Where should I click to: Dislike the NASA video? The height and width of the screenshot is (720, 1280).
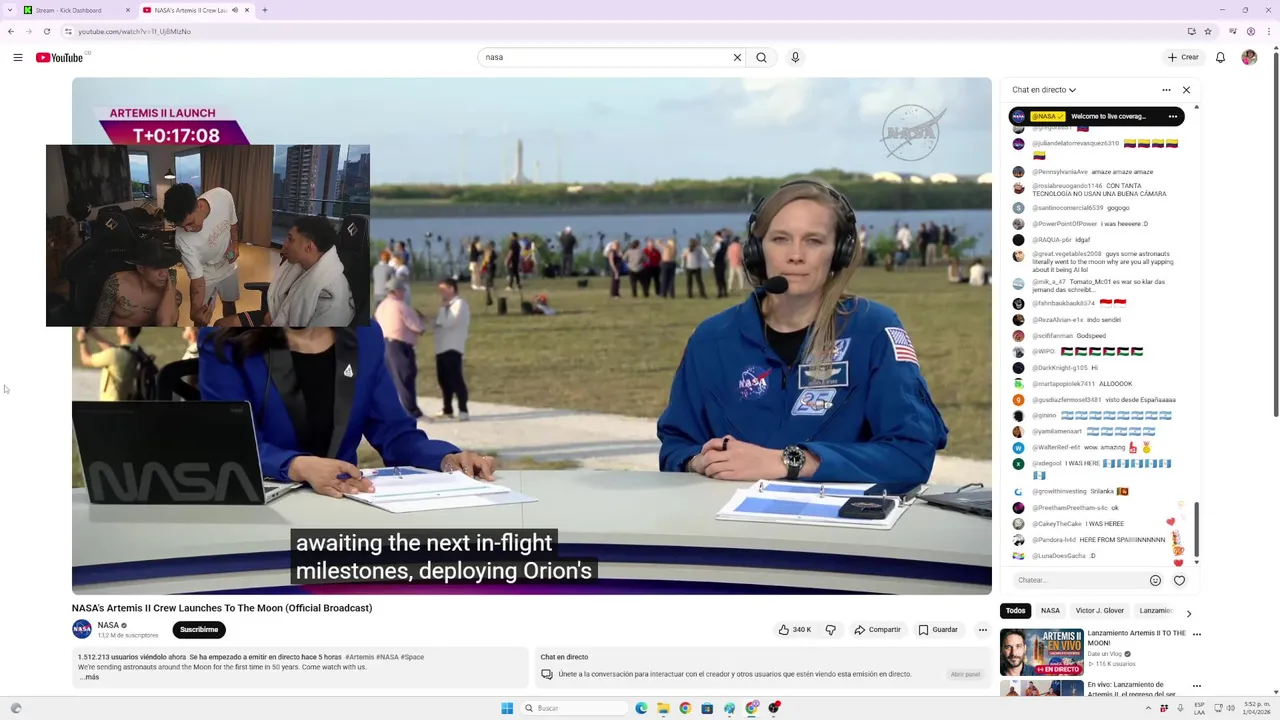830,630
